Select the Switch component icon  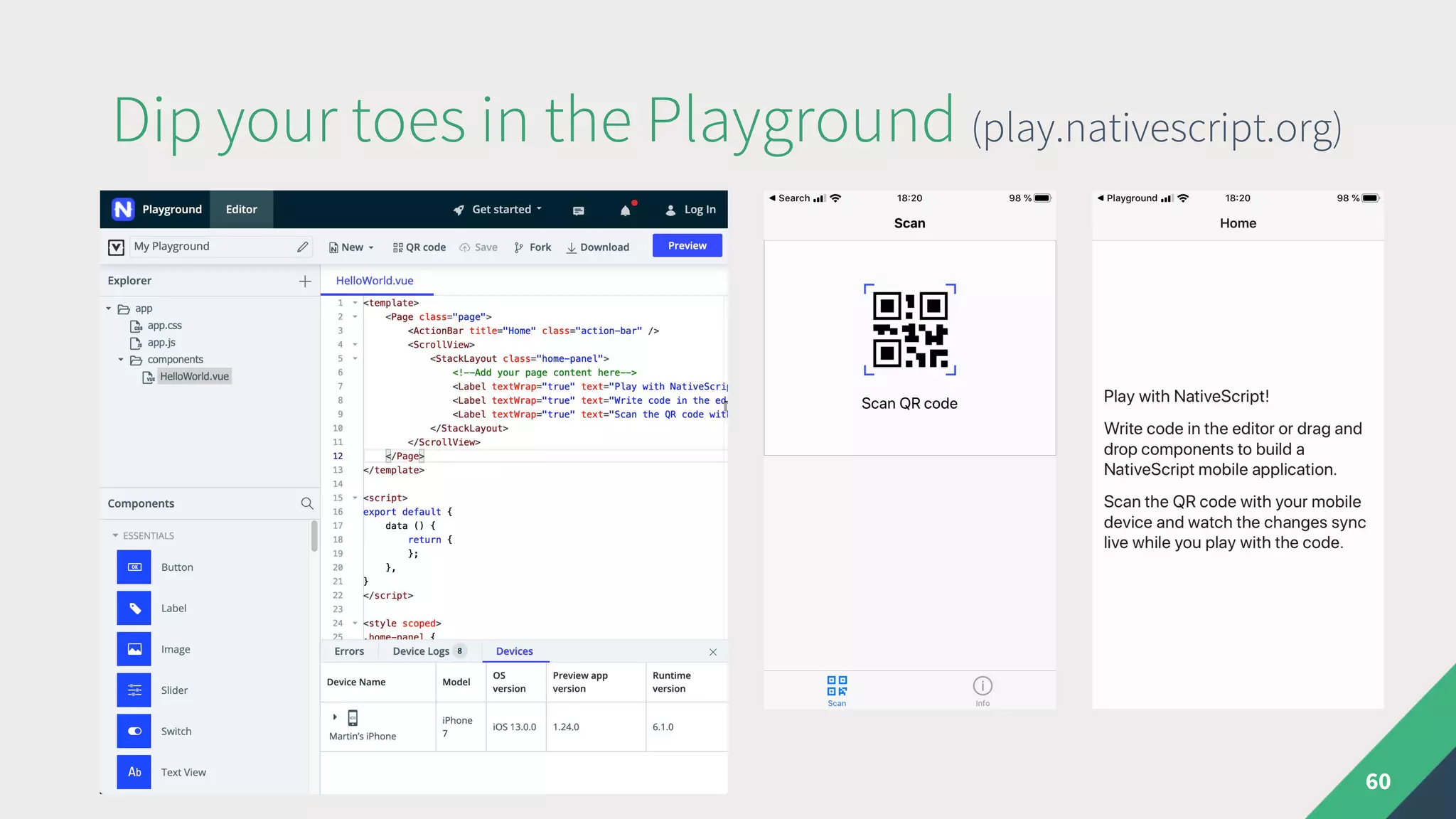coord(134,732)
